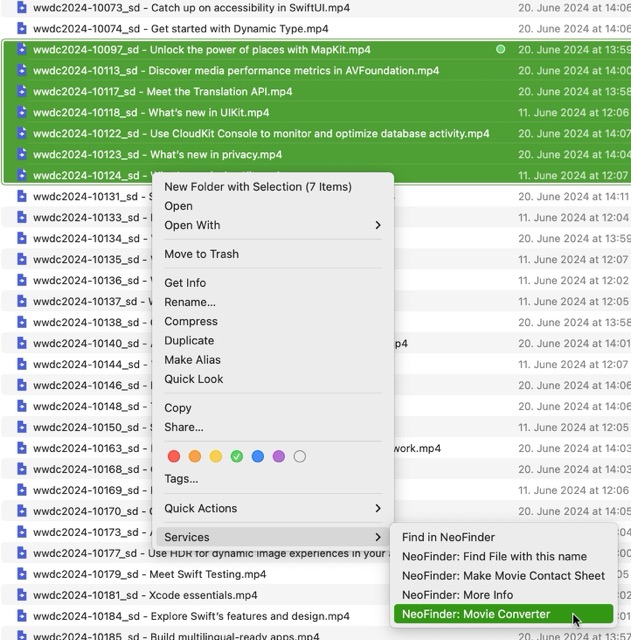Click the file icon of wwdc2024-10074_sd
The height and width of the screenshot is (640, 631).
21,28
